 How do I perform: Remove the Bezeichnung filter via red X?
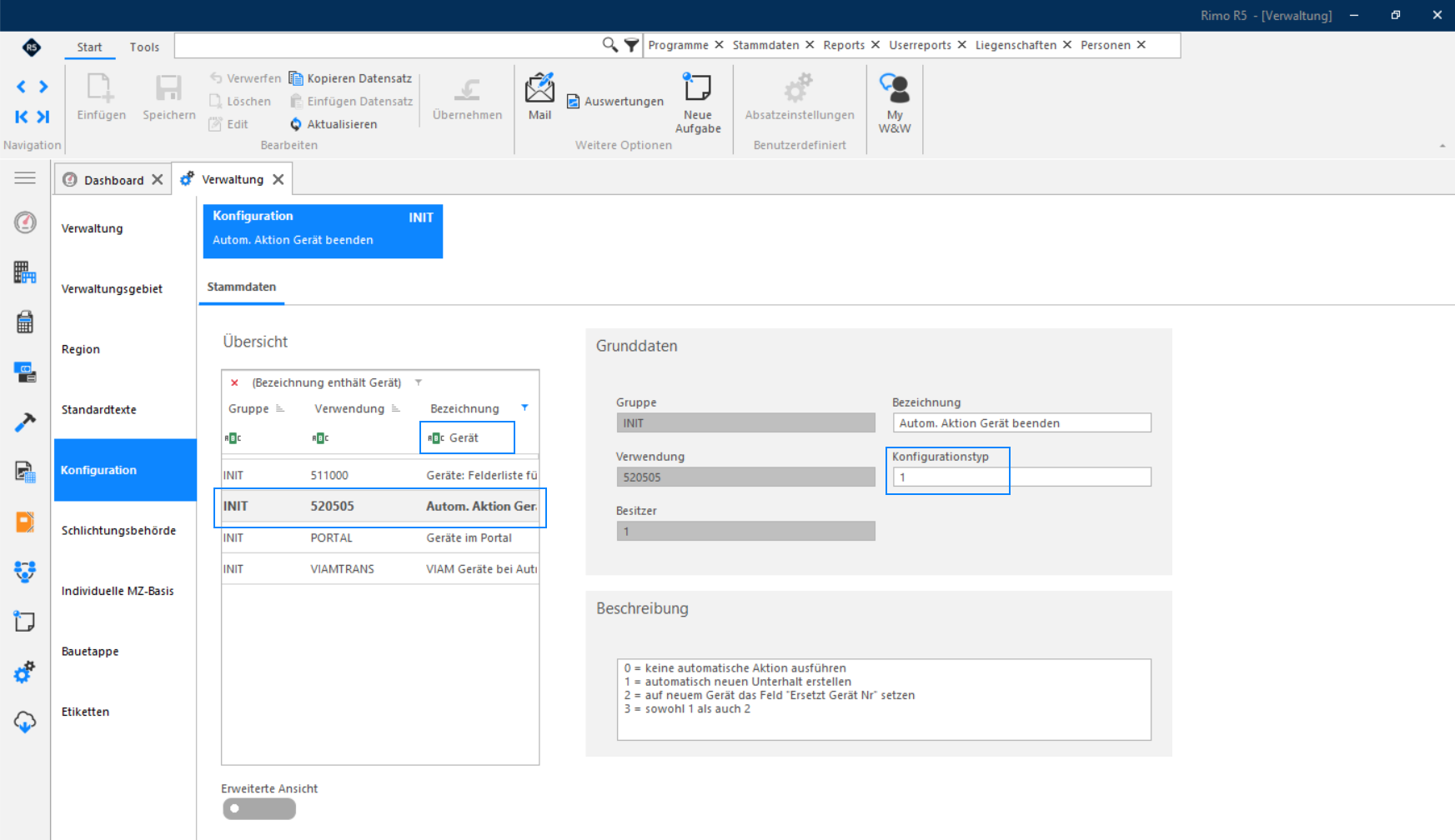pyautogui.click(x=234, y=382)
